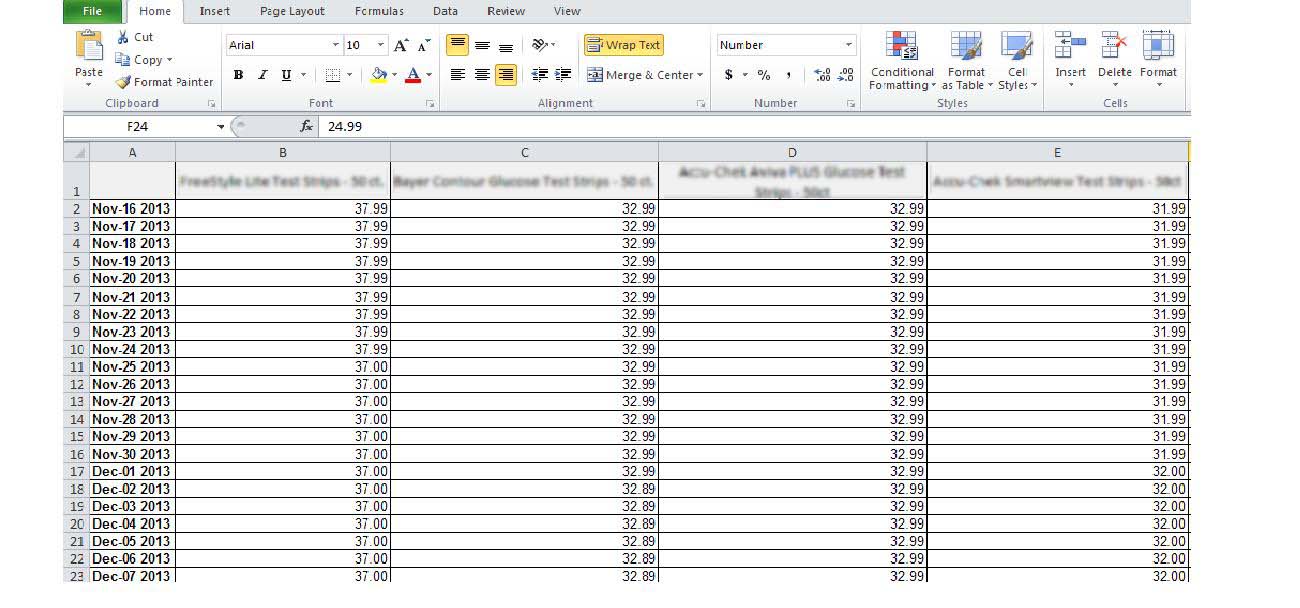Click the top align icon
1300x608 pixels.
tap(457, 45)
